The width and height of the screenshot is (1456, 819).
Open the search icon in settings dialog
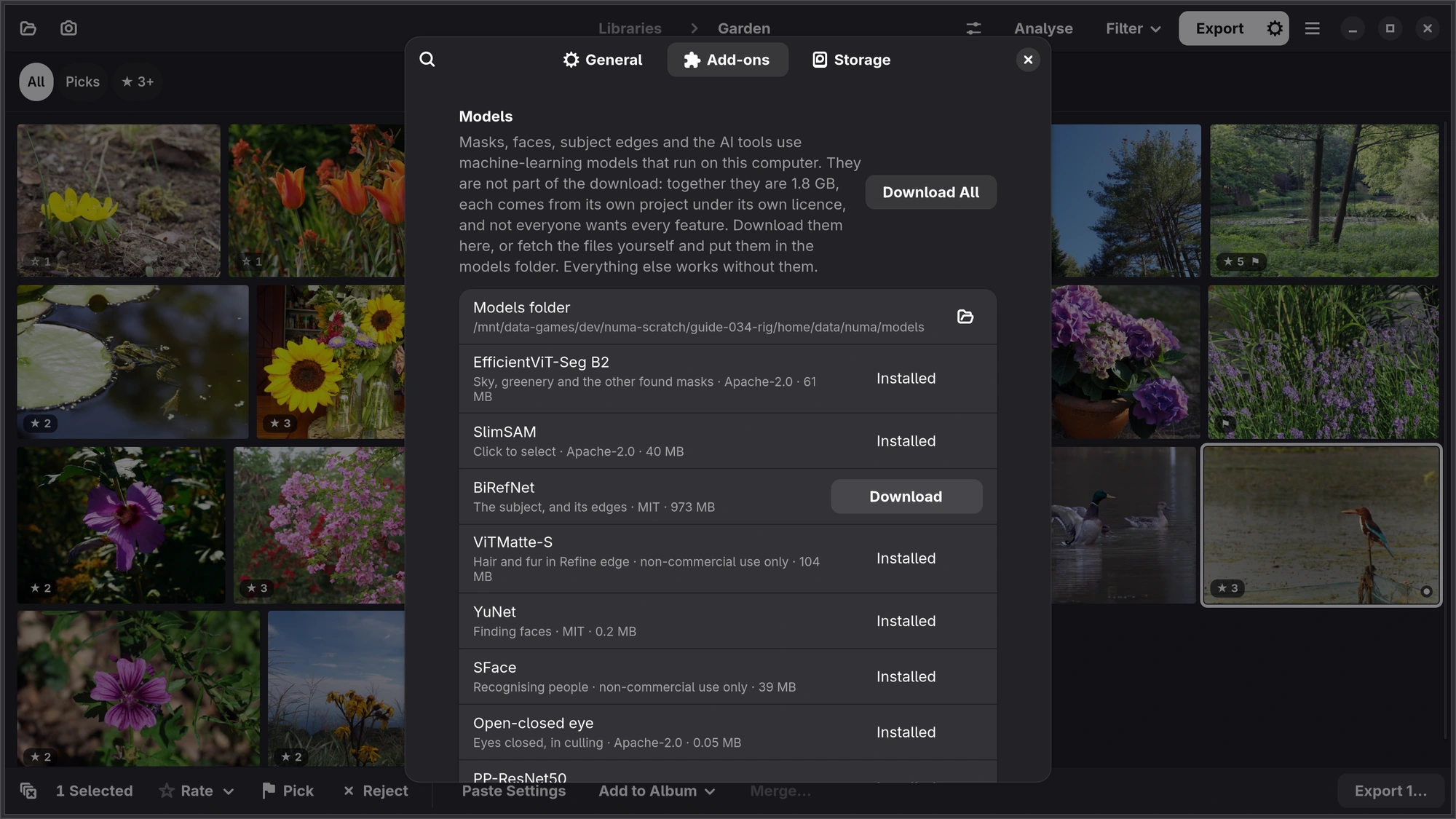pos(427,60)
